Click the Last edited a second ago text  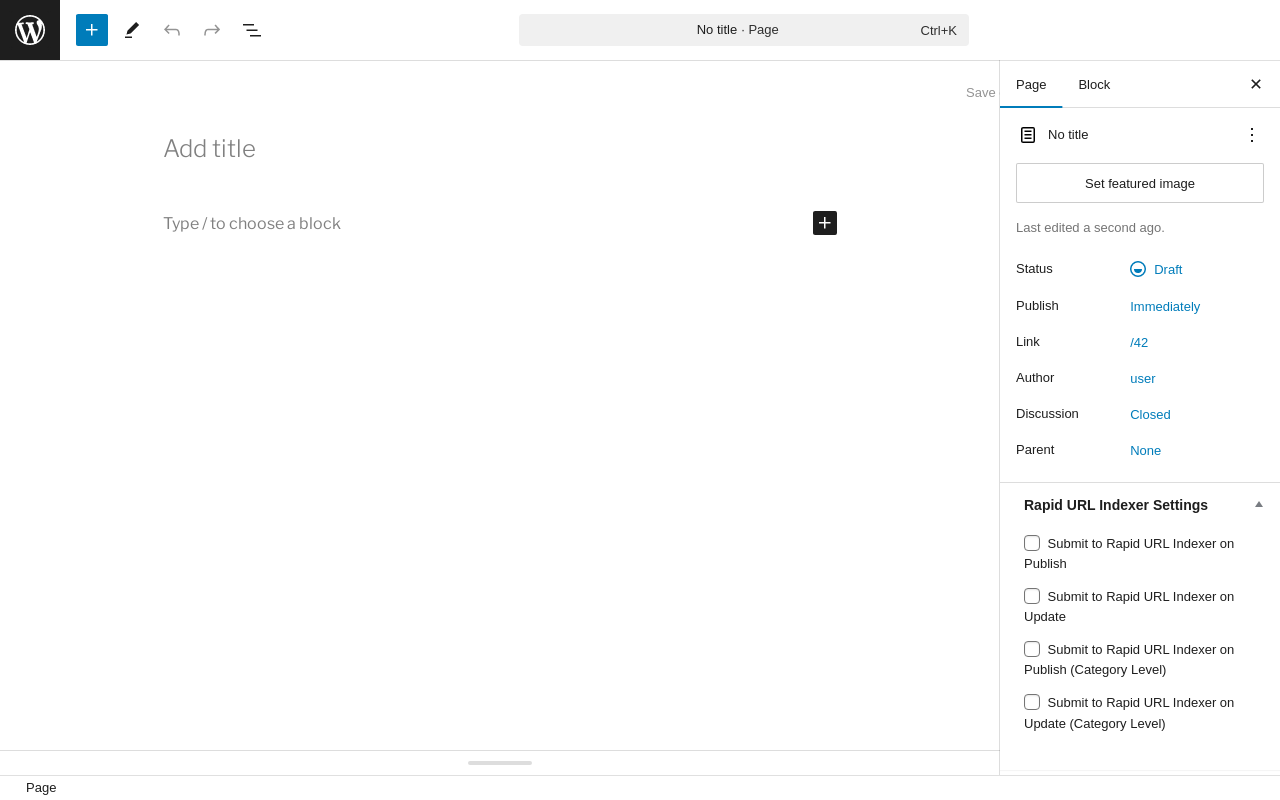coord(1090,227)
